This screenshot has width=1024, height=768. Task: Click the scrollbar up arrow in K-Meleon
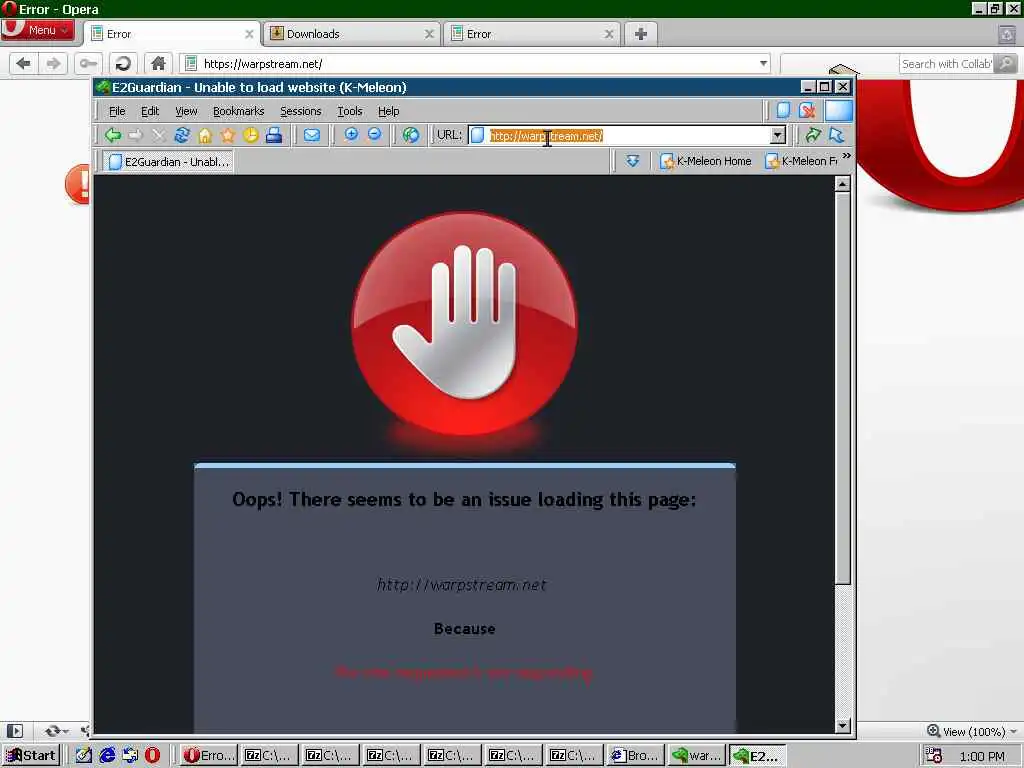coord(842,184)
